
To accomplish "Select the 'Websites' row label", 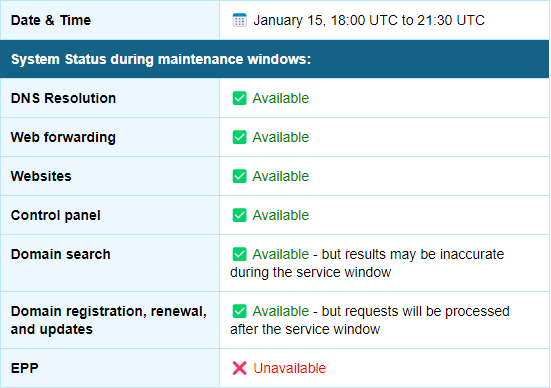I will click(41, 176).
